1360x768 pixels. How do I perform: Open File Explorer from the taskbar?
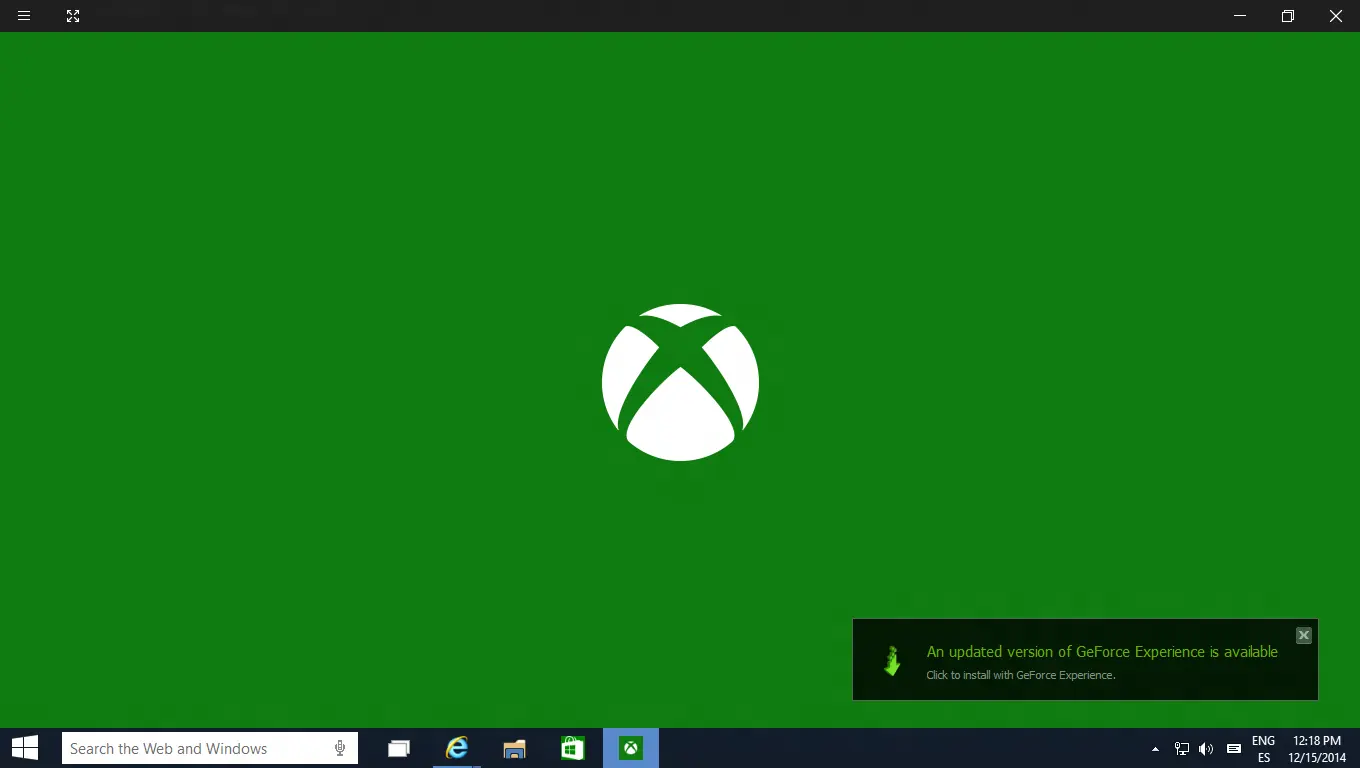pos(514,748)
